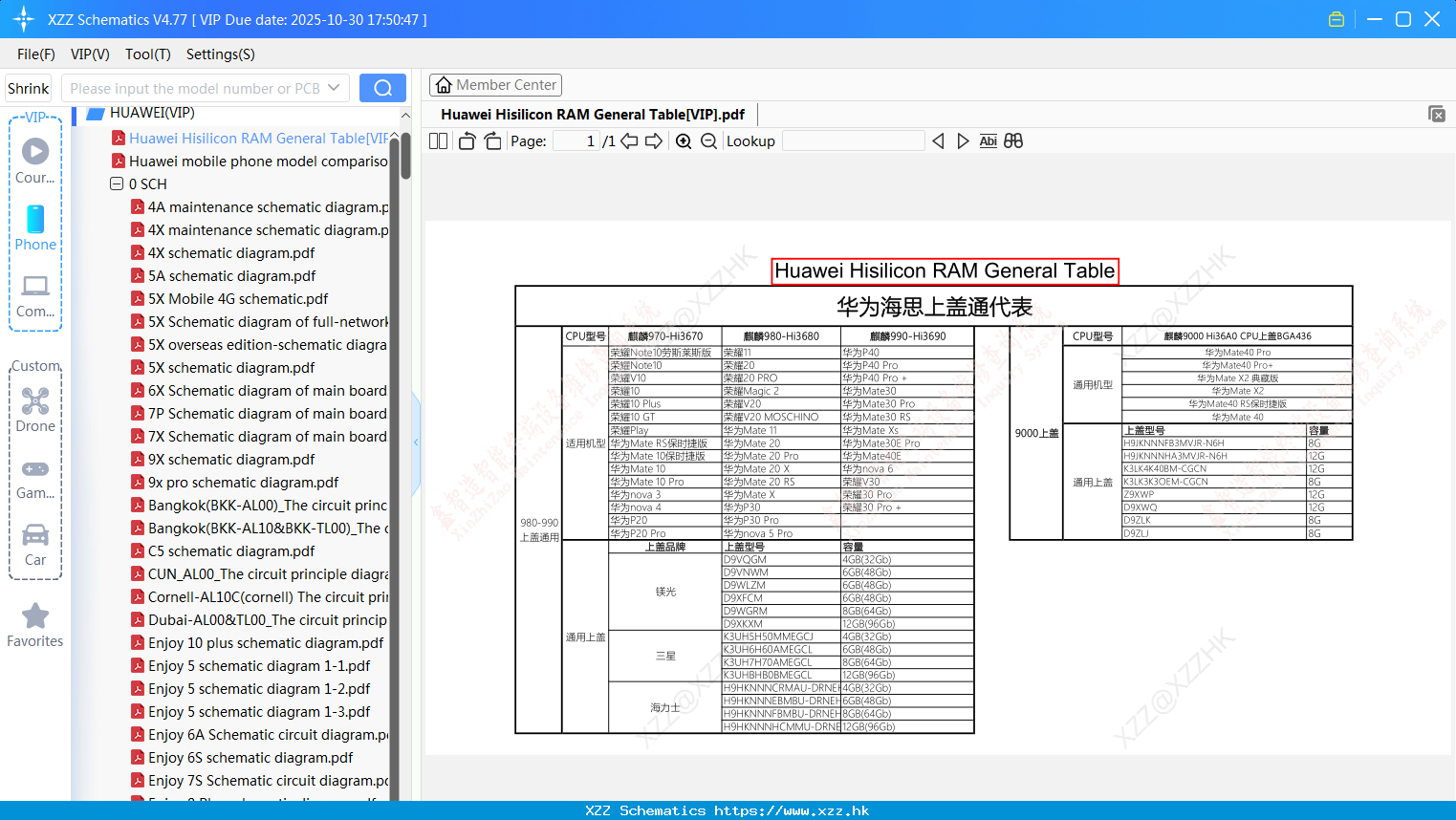
Task: Open 4X schematic diagram.pdf
Action: click(223, 253)
